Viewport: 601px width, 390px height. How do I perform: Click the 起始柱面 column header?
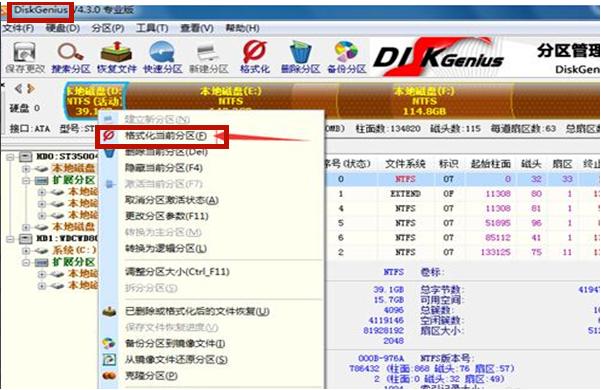point(491,164)
